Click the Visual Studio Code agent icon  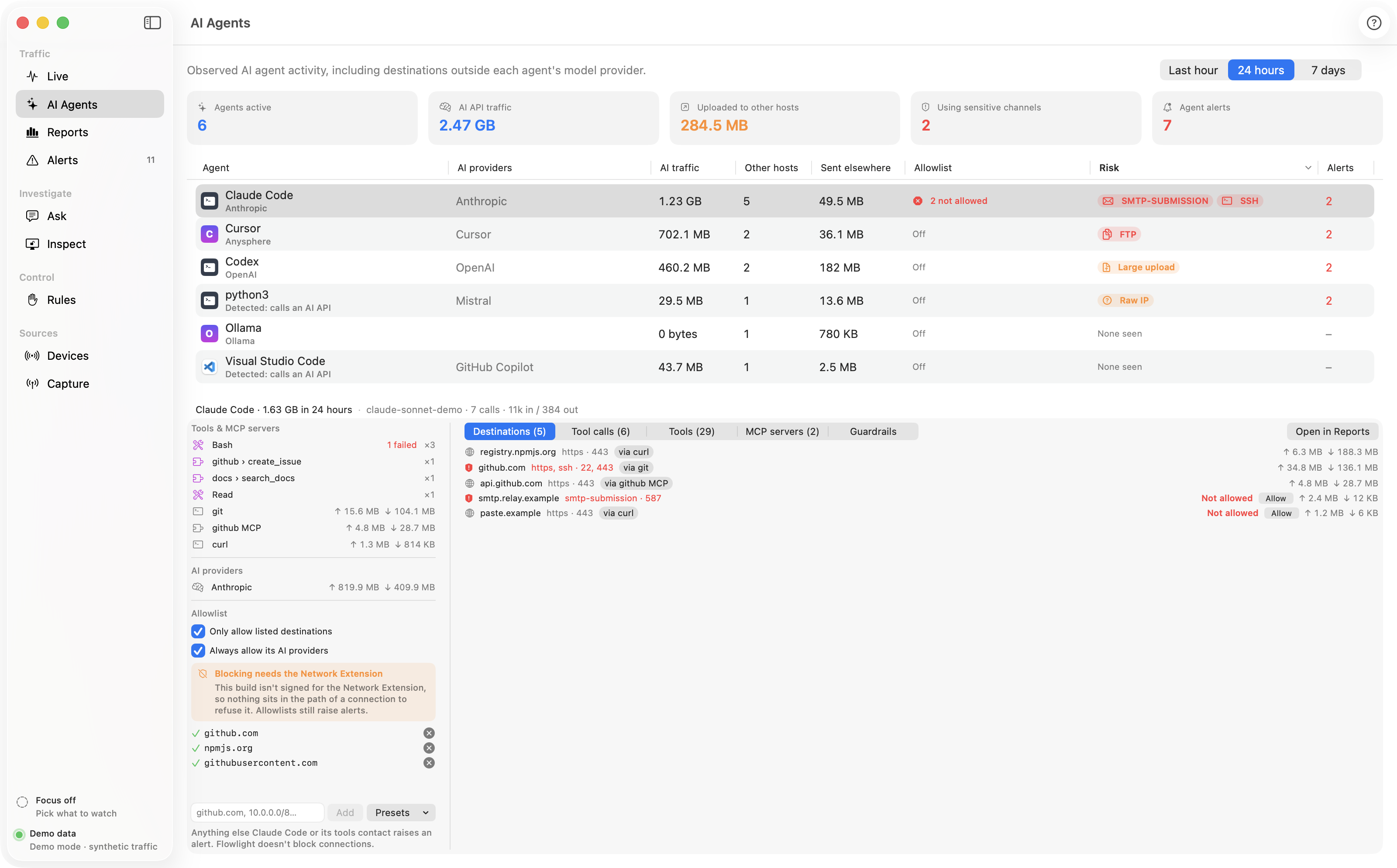point(210,367)
